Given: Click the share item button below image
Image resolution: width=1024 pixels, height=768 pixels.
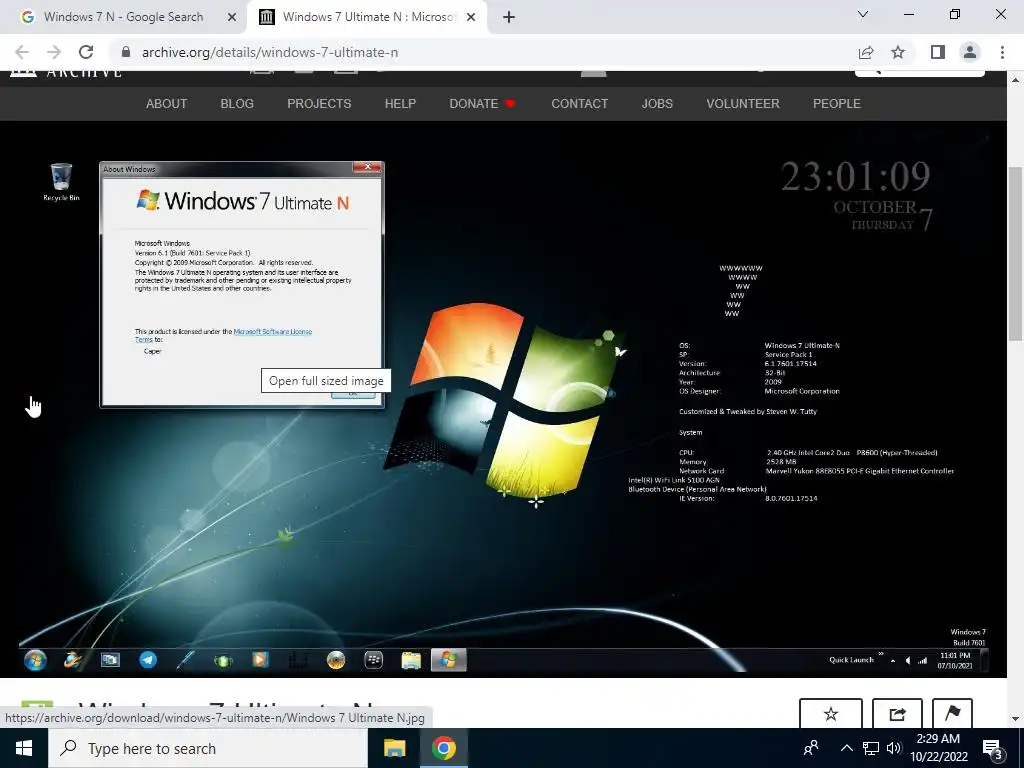Looking at the screenshot, I should (897, 713).
